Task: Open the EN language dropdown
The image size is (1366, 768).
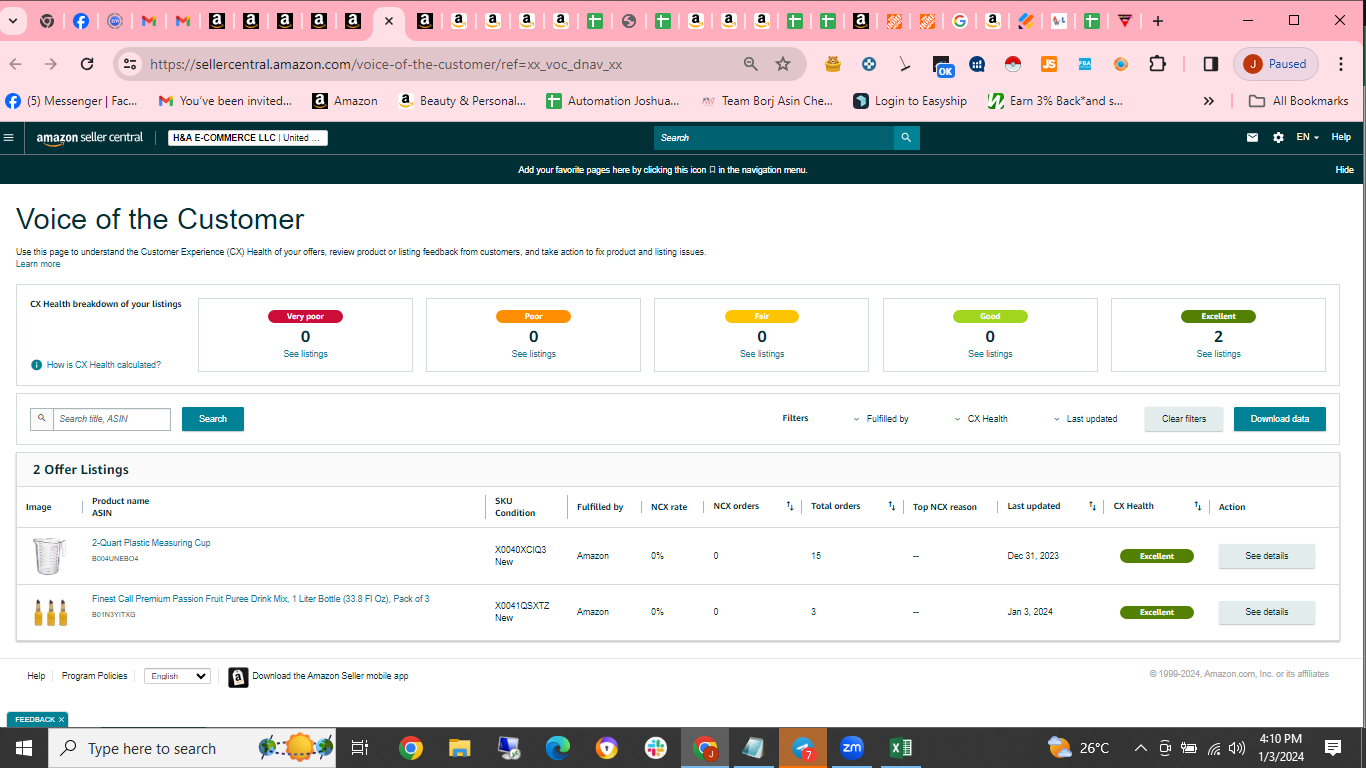Action: [1307, 138]
